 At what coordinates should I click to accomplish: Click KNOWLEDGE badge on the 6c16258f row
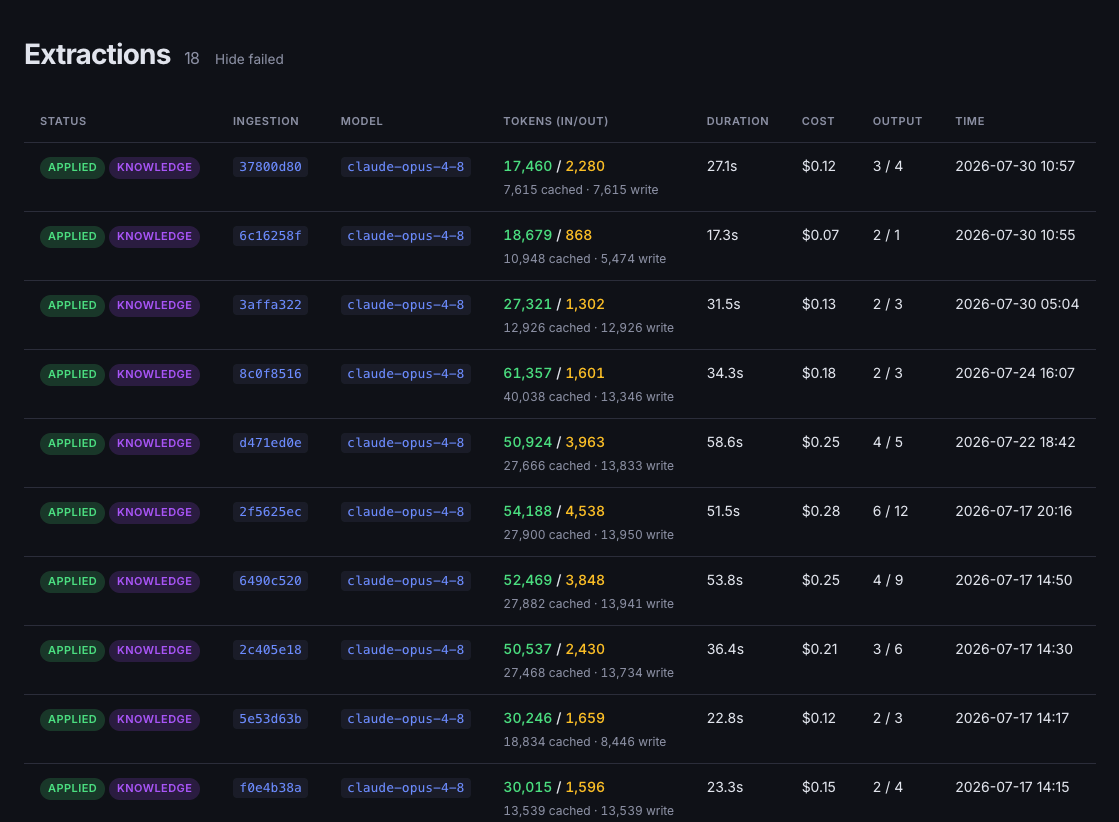(x=154, y=237)
